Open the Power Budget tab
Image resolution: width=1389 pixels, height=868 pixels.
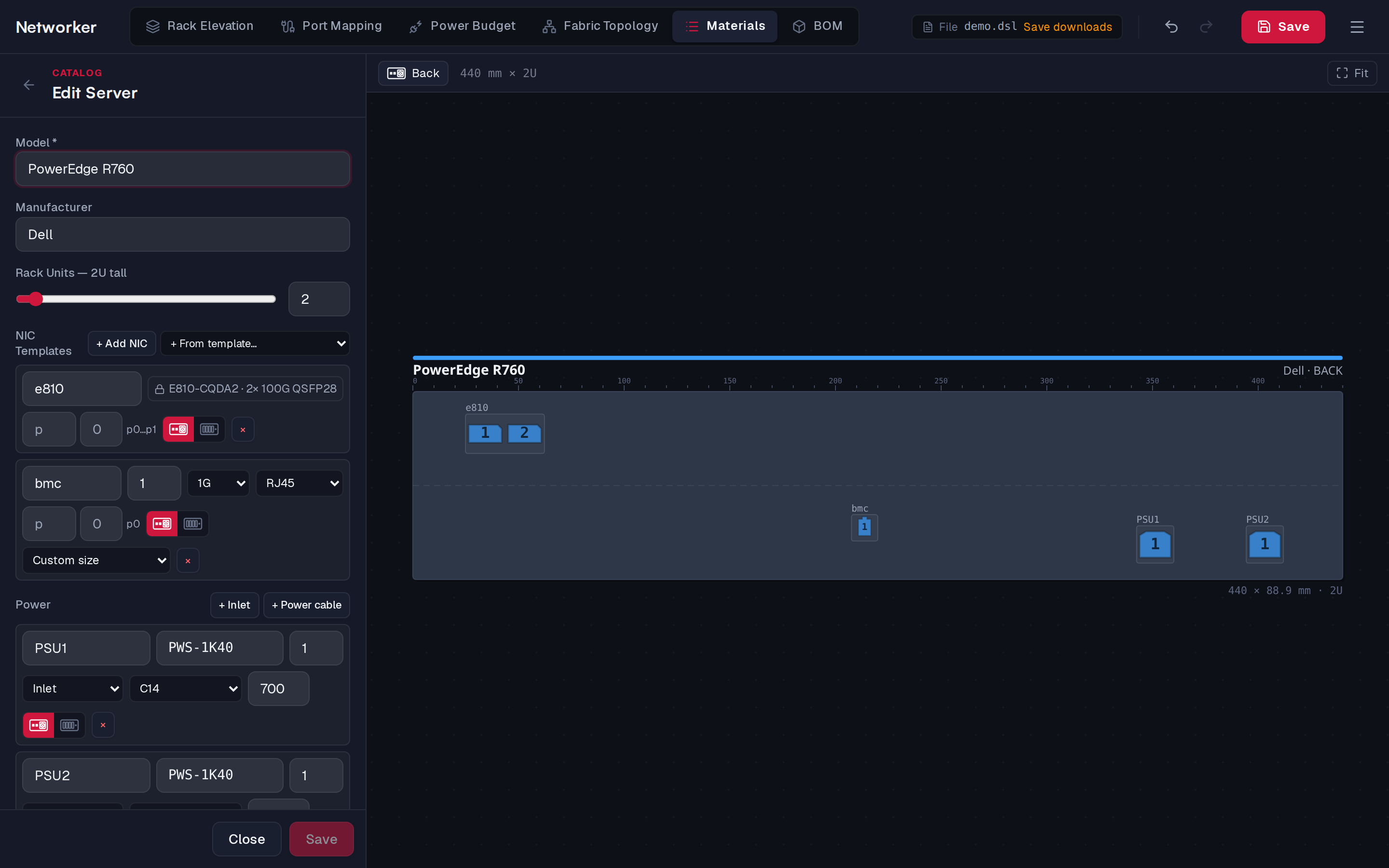click(462, 27)
